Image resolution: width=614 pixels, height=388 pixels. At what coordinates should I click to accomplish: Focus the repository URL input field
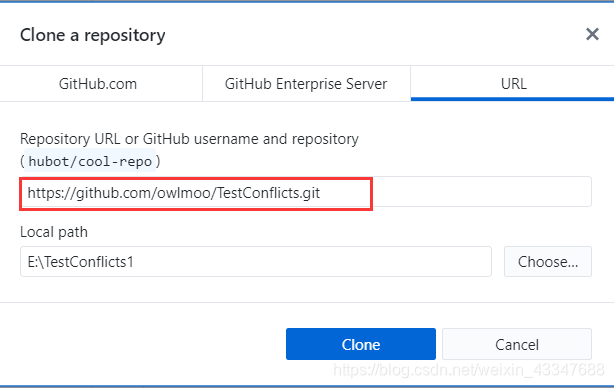tap(306, 192)
